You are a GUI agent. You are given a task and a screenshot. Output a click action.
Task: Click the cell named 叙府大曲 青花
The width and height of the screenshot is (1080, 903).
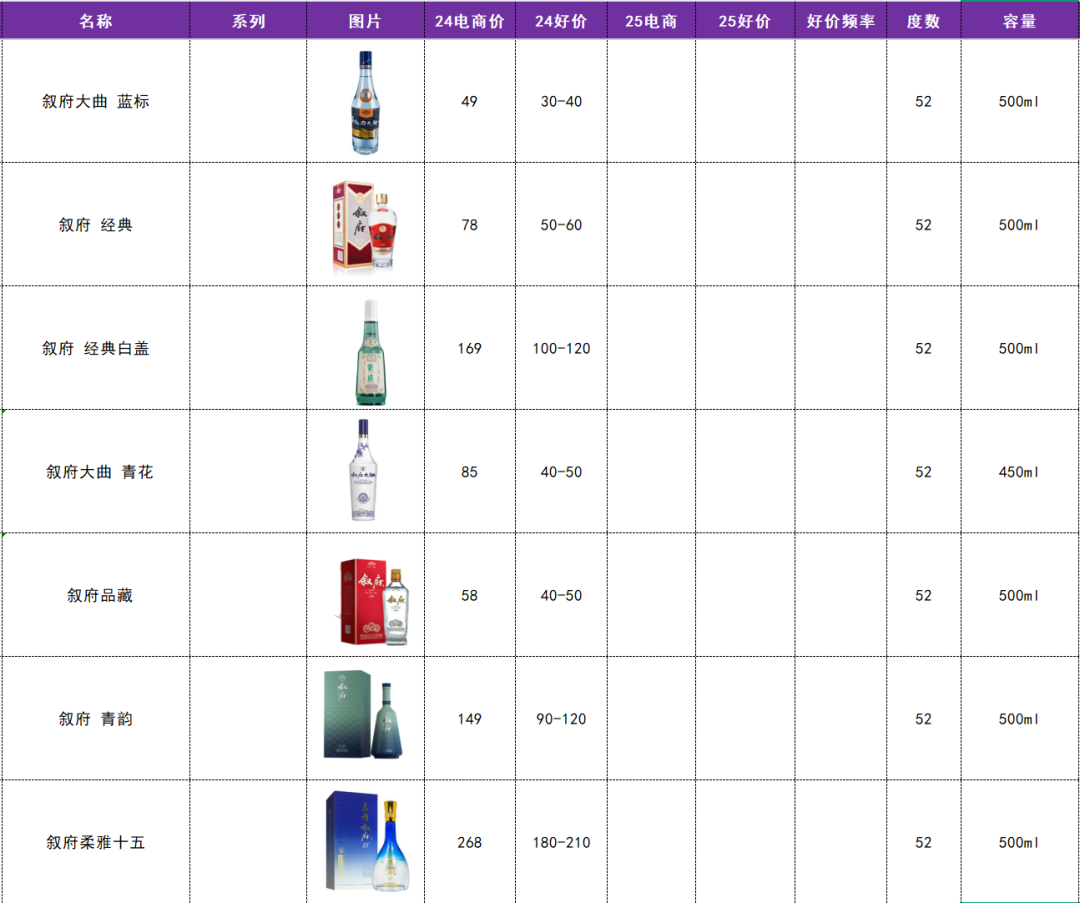click(x=96, y=472)
